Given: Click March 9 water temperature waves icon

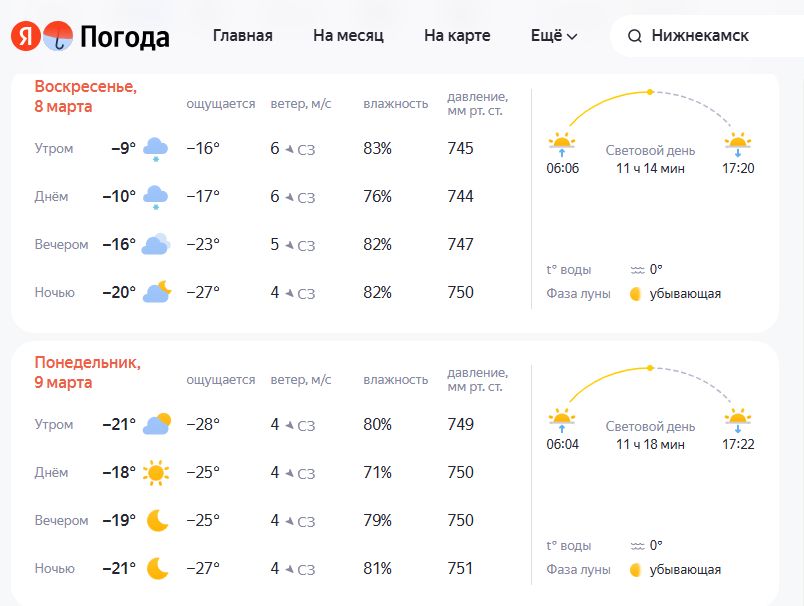Looking at the screenshot, I should pos(637,545).
